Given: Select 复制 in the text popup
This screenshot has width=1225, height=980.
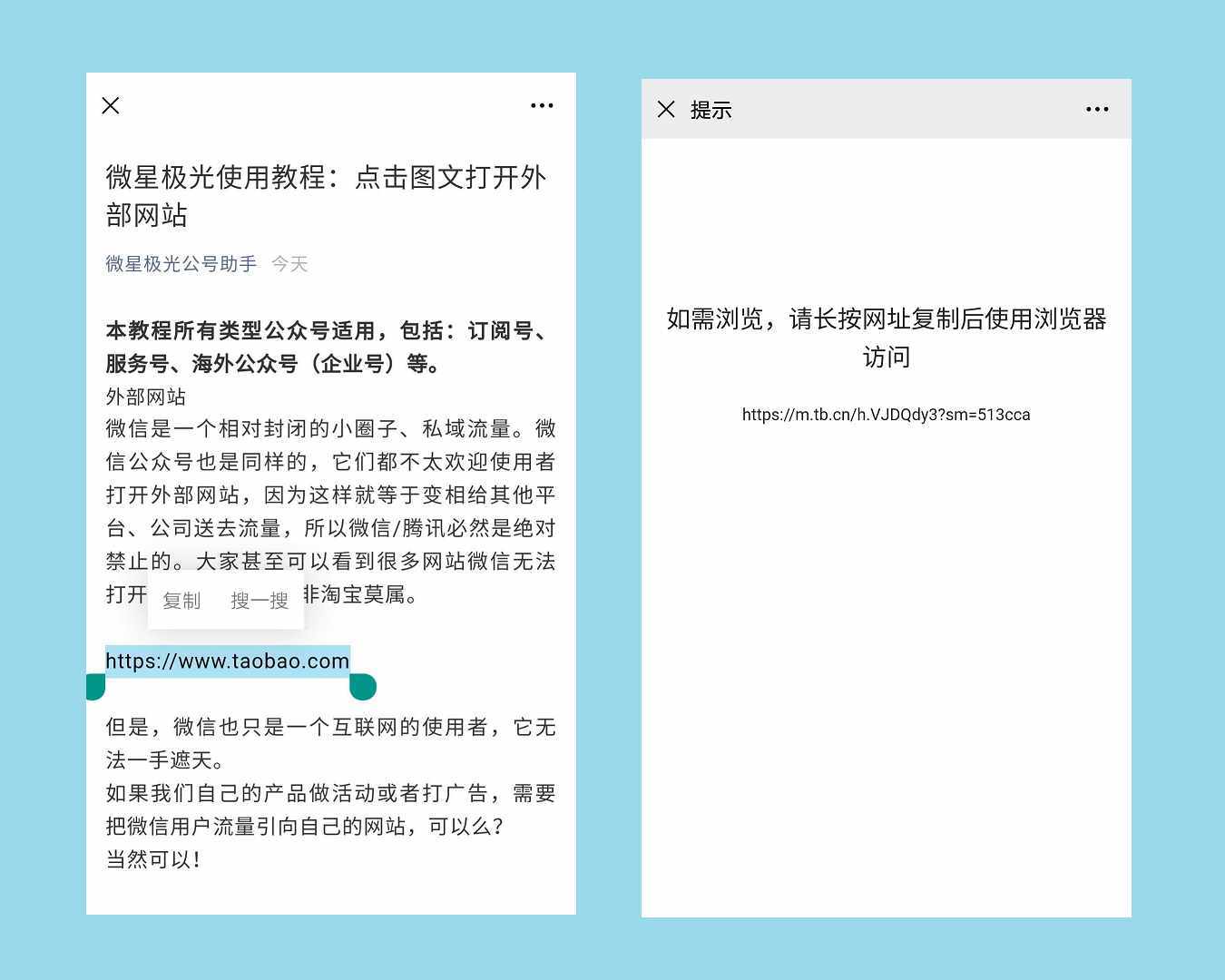Looking at the screenshot, I should point(181,600).
